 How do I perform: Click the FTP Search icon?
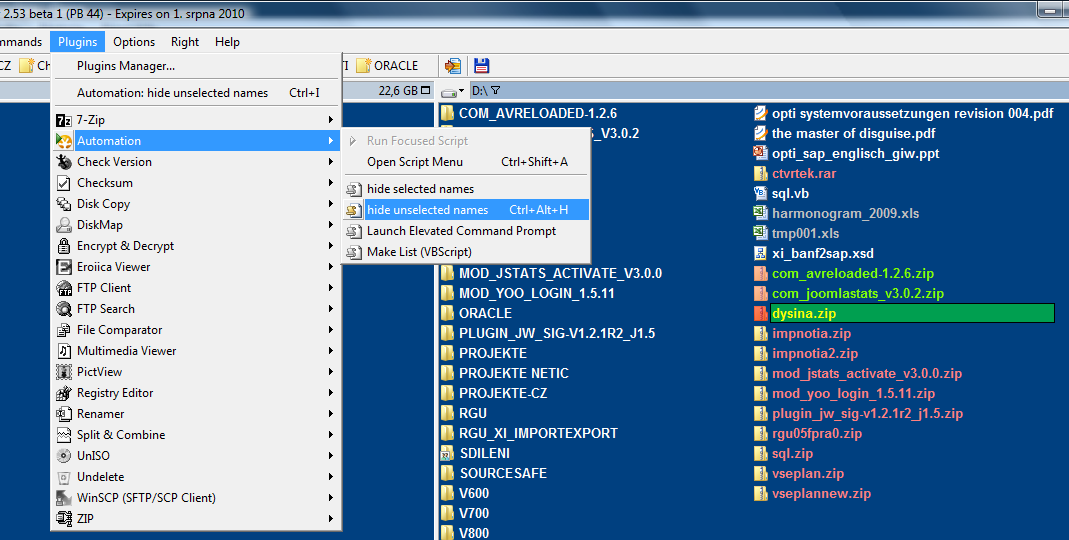click(x=63, y=310)
